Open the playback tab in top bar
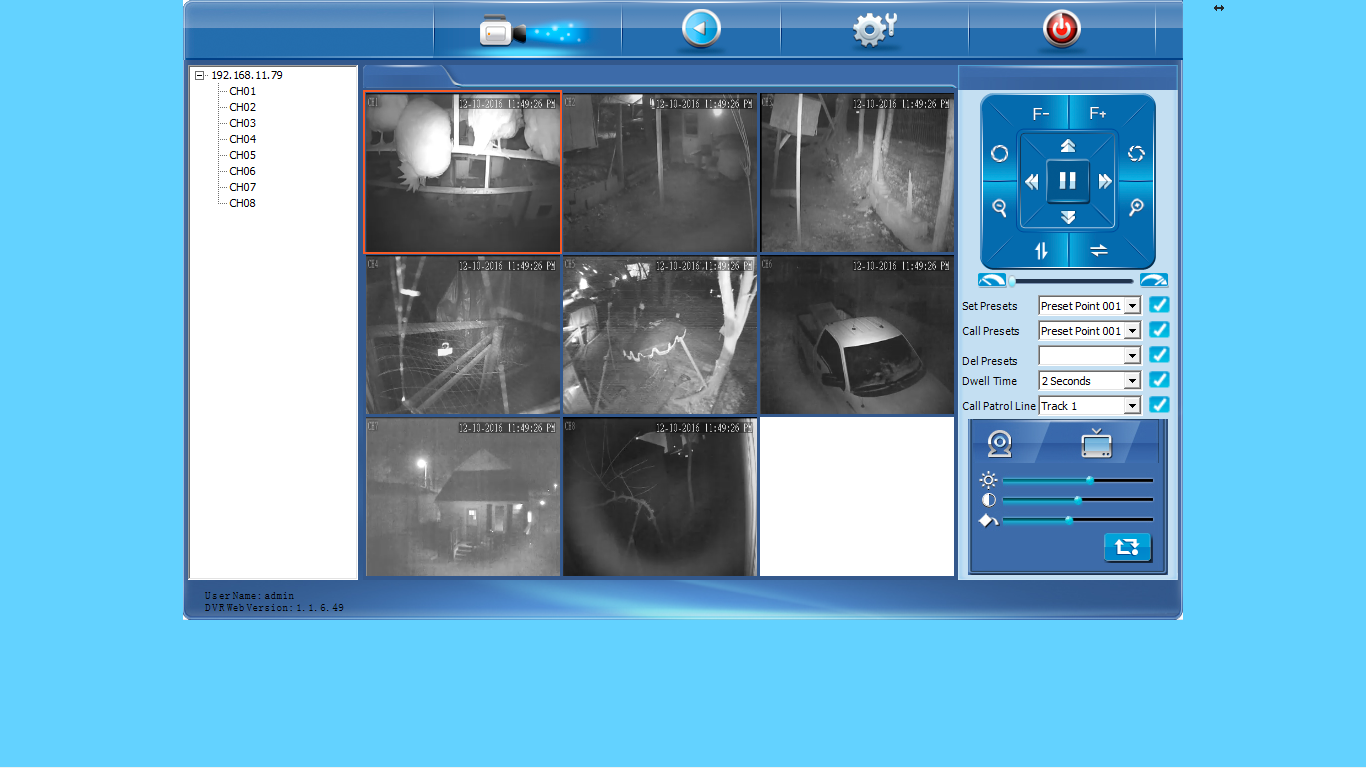The width and height of the screenshot is (1366, 768). 700,30
